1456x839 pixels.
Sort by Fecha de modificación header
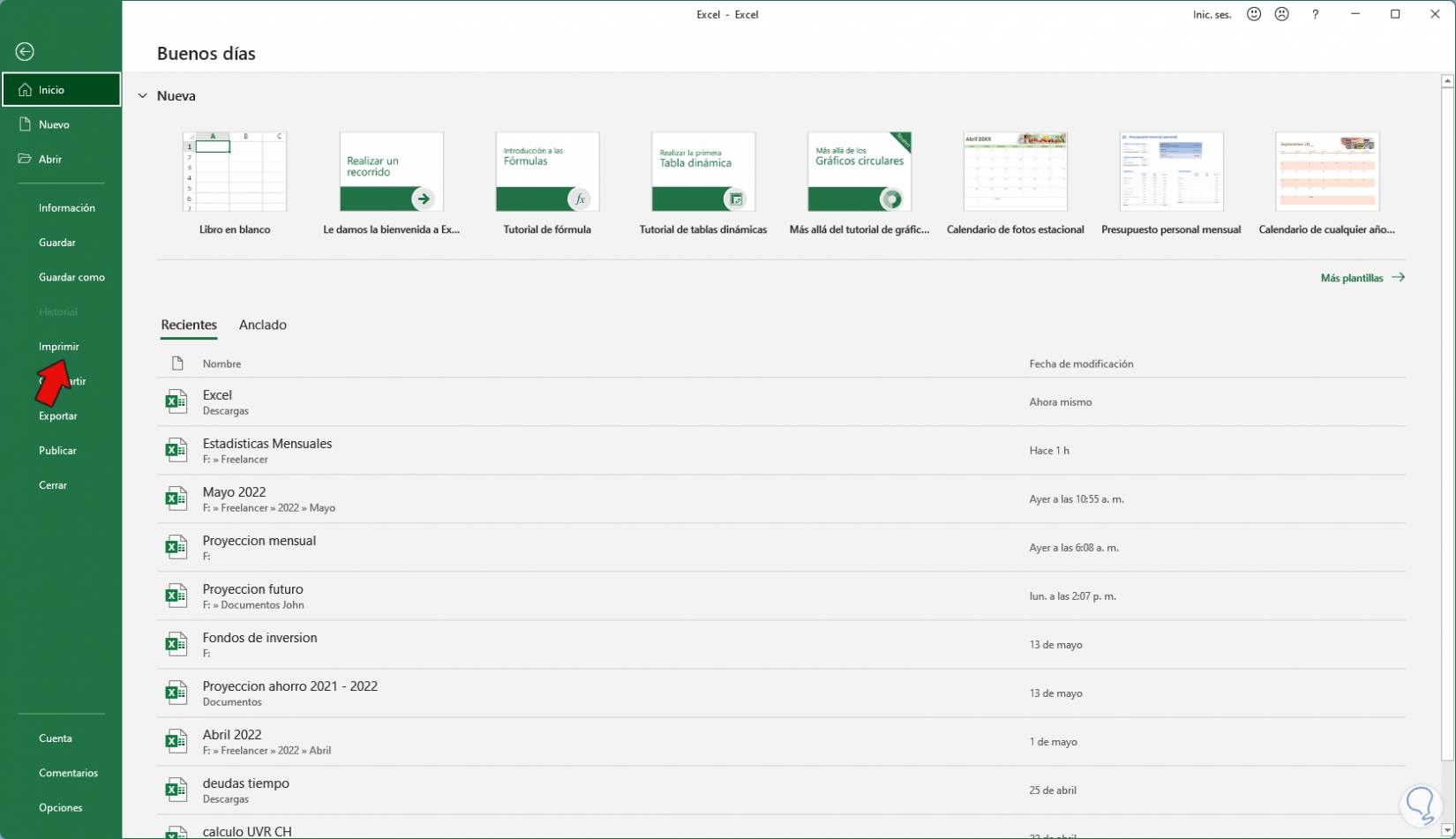click(1081, 363)
